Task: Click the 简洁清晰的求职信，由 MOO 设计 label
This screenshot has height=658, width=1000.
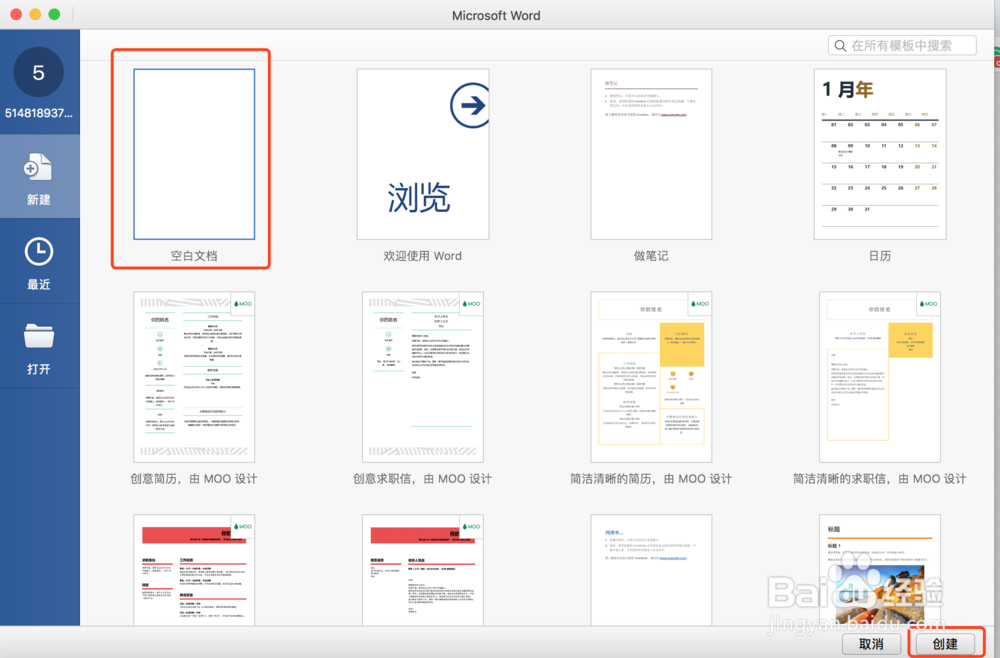Action: pyautogui.click(x=879, y=479)
